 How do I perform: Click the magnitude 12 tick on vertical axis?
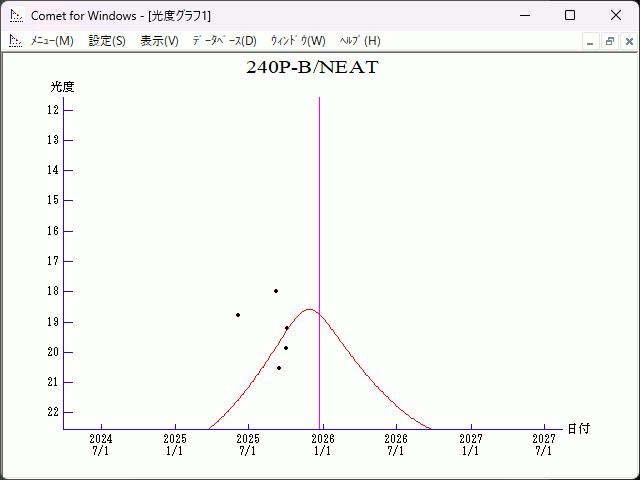(68, 109)
